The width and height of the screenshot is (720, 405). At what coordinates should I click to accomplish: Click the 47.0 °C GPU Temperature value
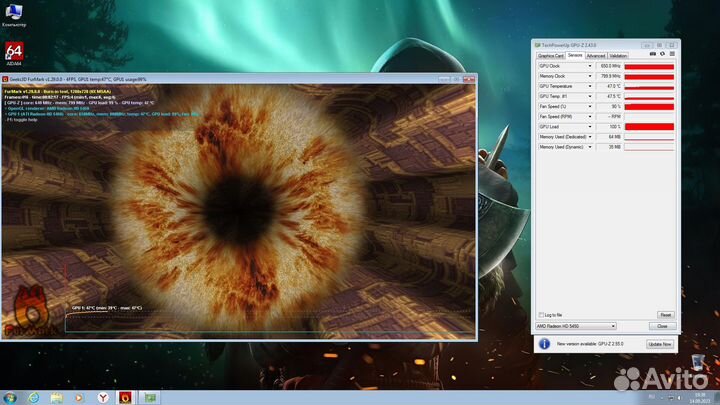click(613, 86)
